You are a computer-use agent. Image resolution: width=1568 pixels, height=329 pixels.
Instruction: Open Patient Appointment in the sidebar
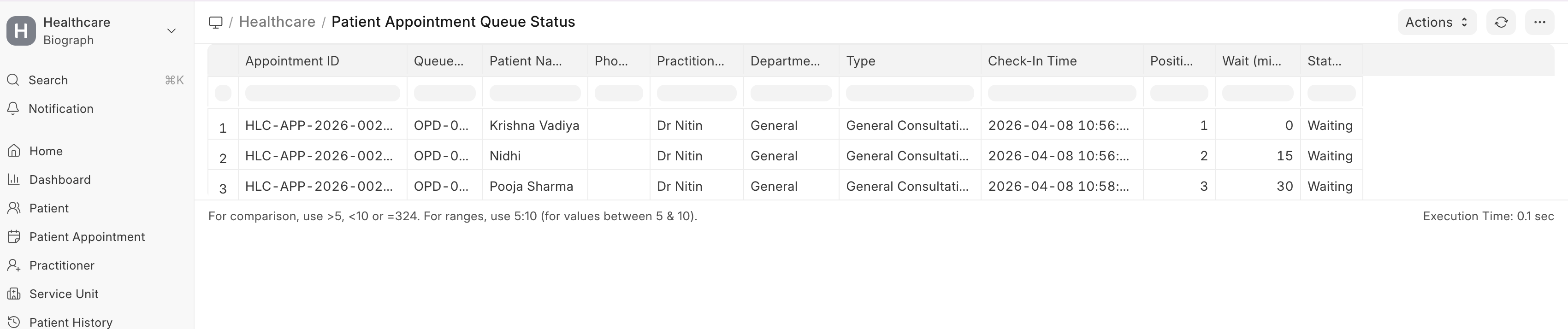coord(86,236)
